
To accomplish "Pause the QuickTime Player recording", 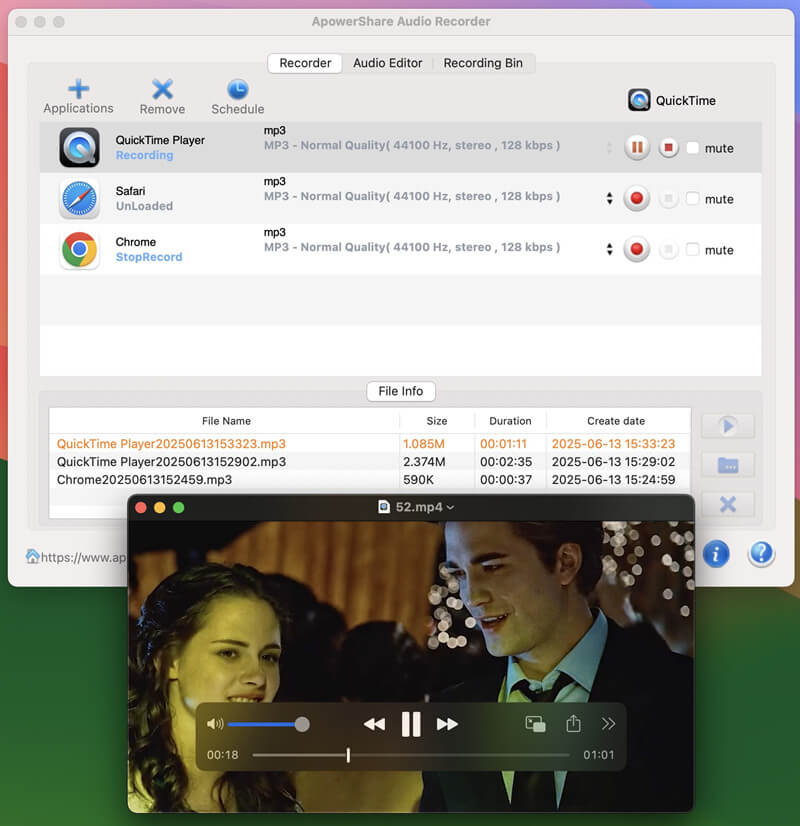I will [x=636, y=148].
